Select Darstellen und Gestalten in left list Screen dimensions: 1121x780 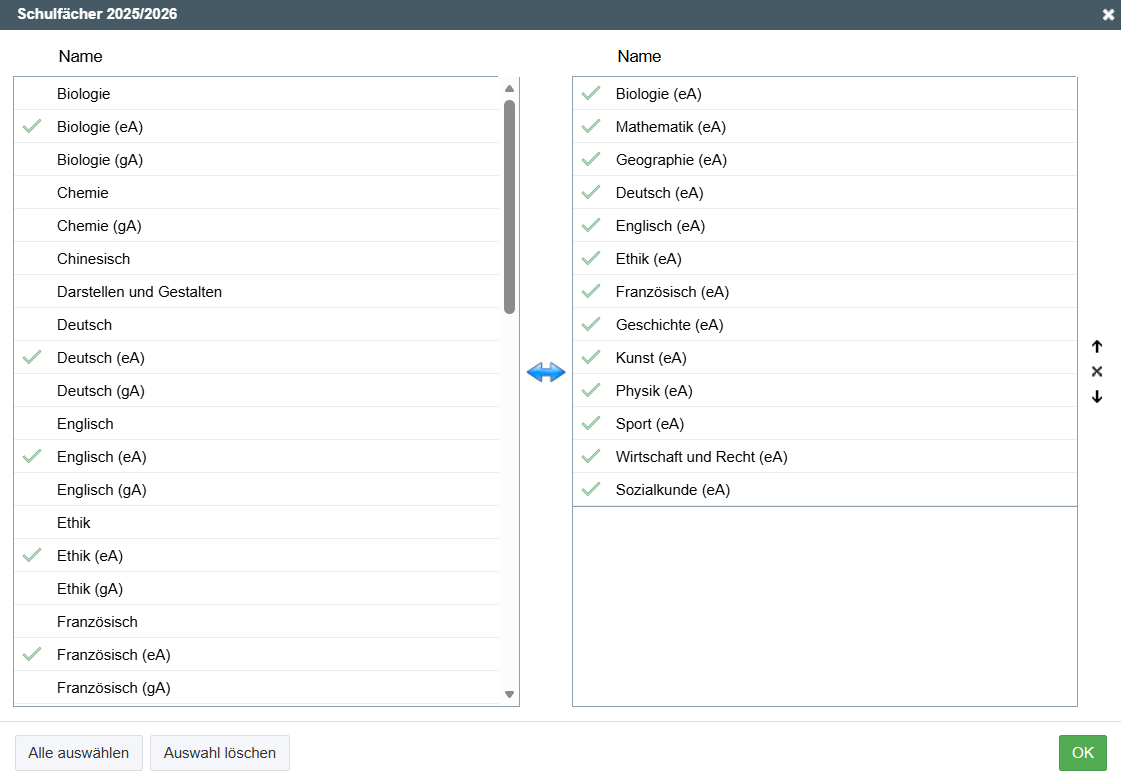pos(139,292)
